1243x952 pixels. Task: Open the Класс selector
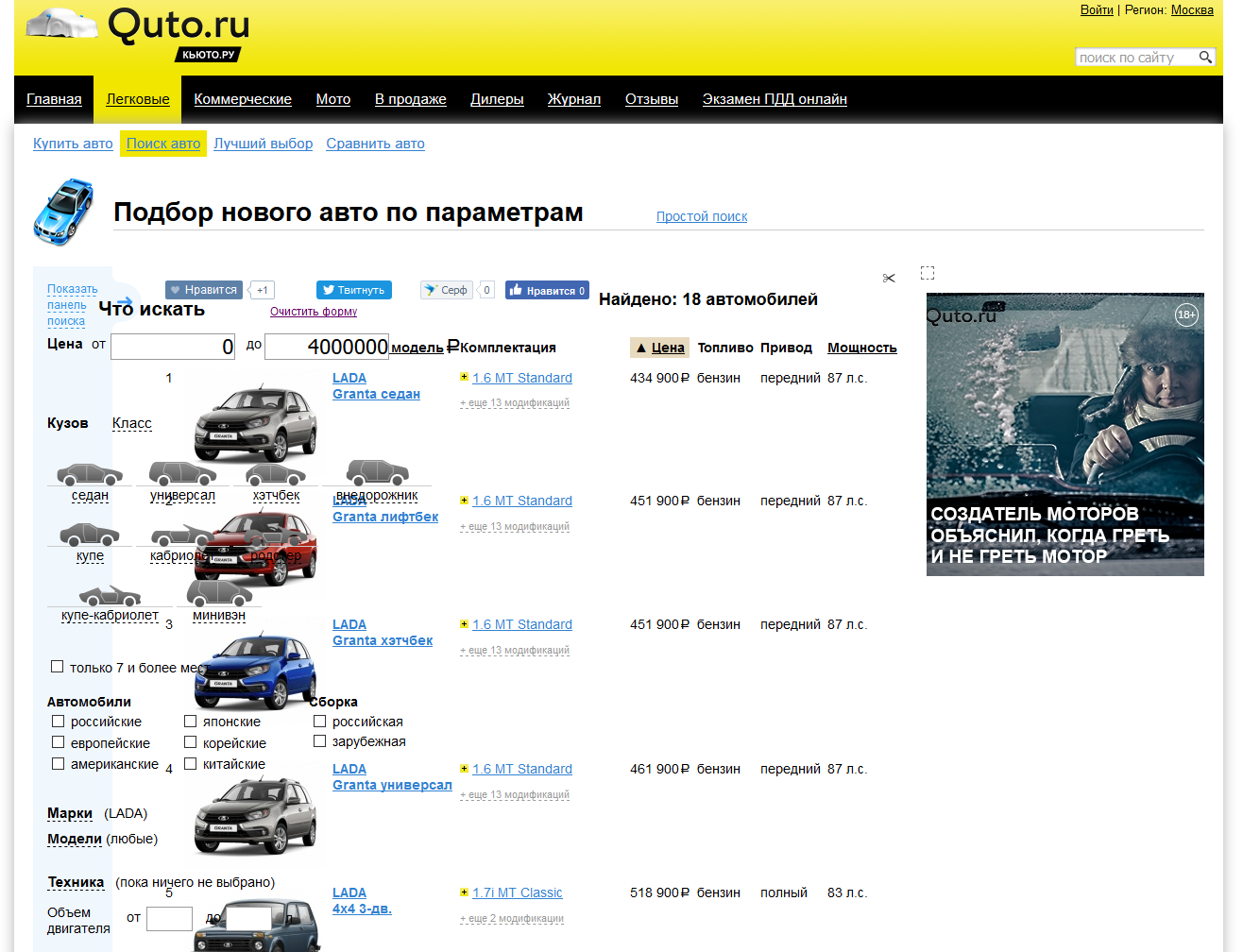pyautogui.click(x=132, y=423)
